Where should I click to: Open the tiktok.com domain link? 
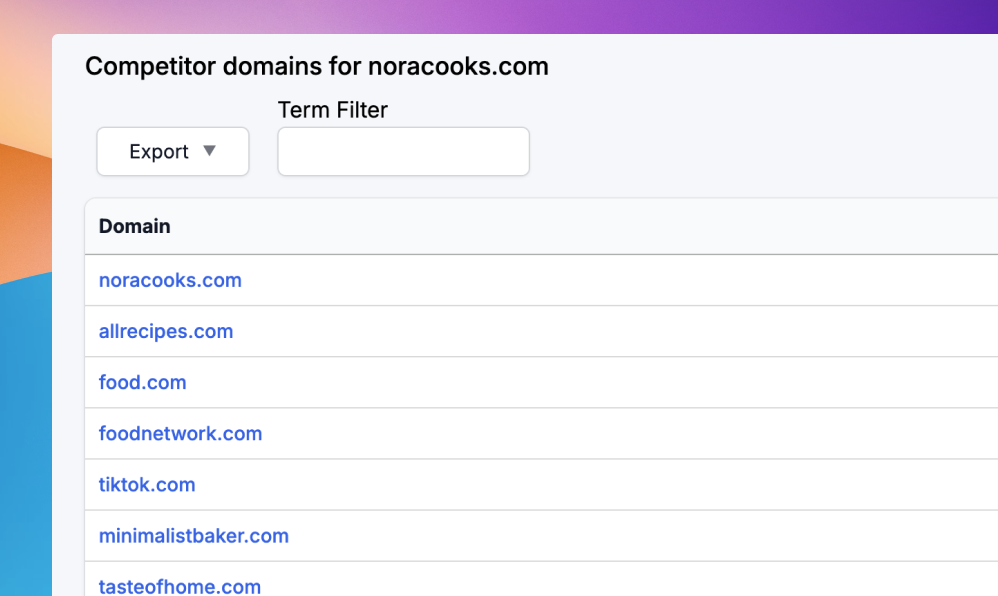tap(147, 485)
